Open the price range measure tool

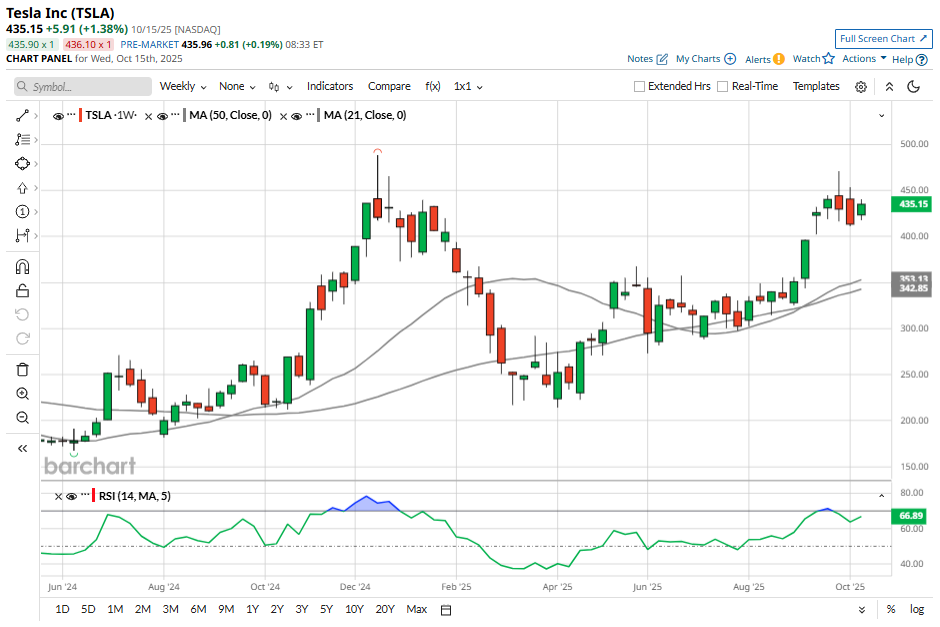pyautogui.click(x=22, y=236)
